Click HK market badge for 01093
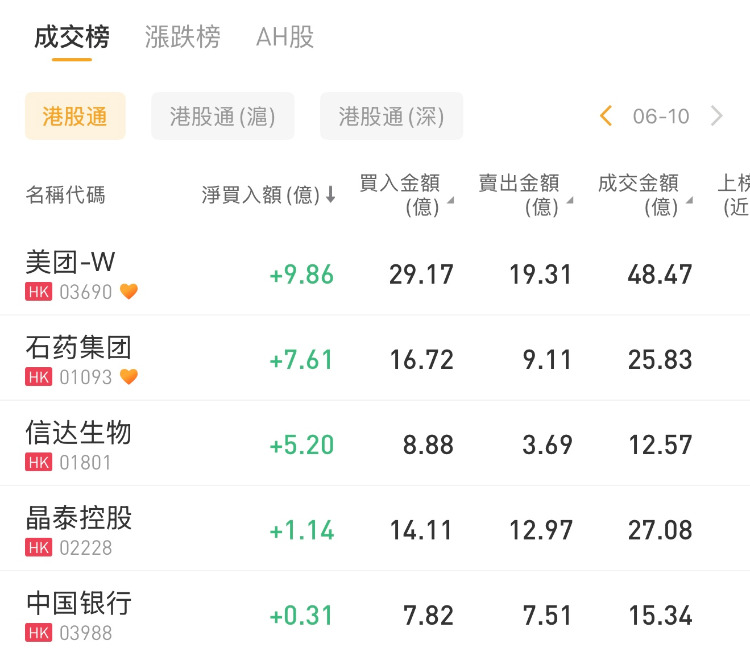Image resolution: width=750 pixels, height=648 pixels. click(x=39, y=377)
